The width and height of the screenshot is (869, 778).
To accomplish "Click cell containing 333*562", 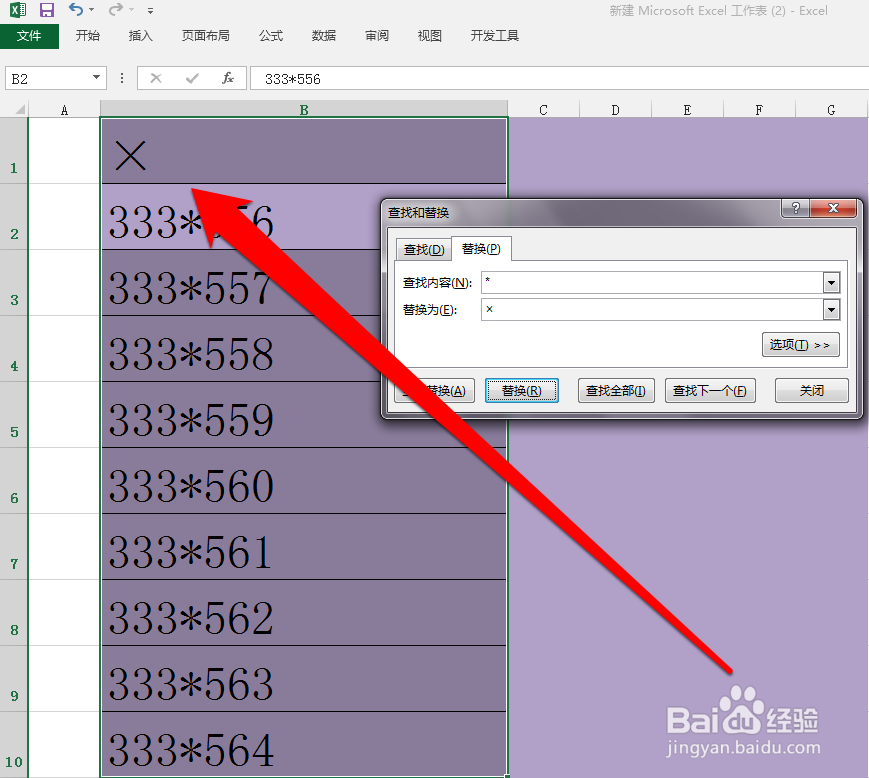I will [x=304, y=612].
